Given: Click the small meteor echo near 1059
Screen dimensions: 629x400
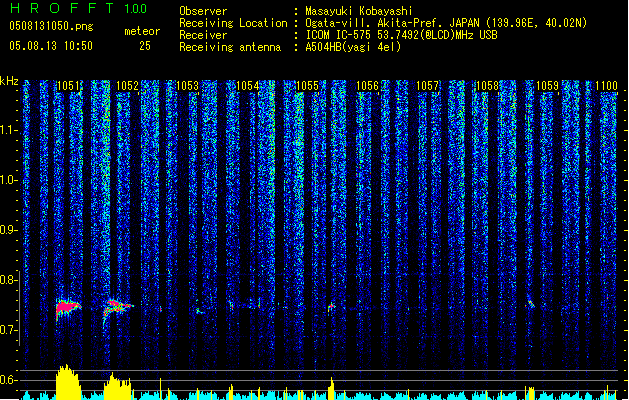Looking at the screenshot, I should (x=530, y=304).
